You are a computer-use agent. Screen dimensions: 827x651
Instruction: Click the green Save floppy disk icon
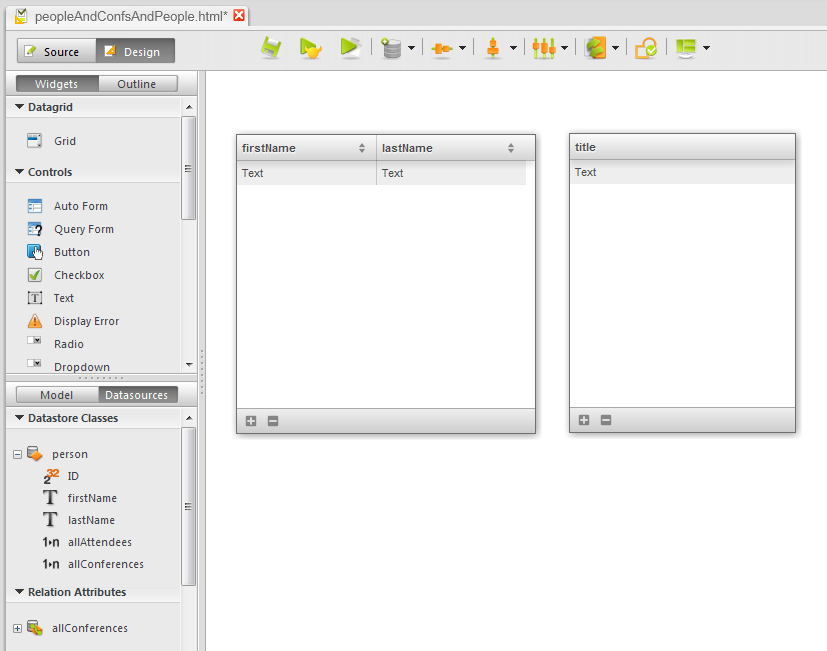271,48
